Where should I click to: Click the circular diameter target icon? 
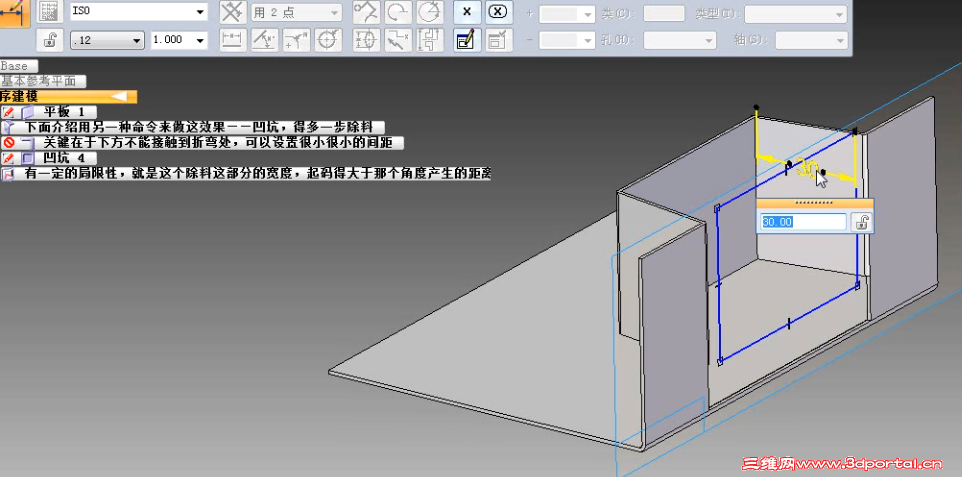point(329,41)
